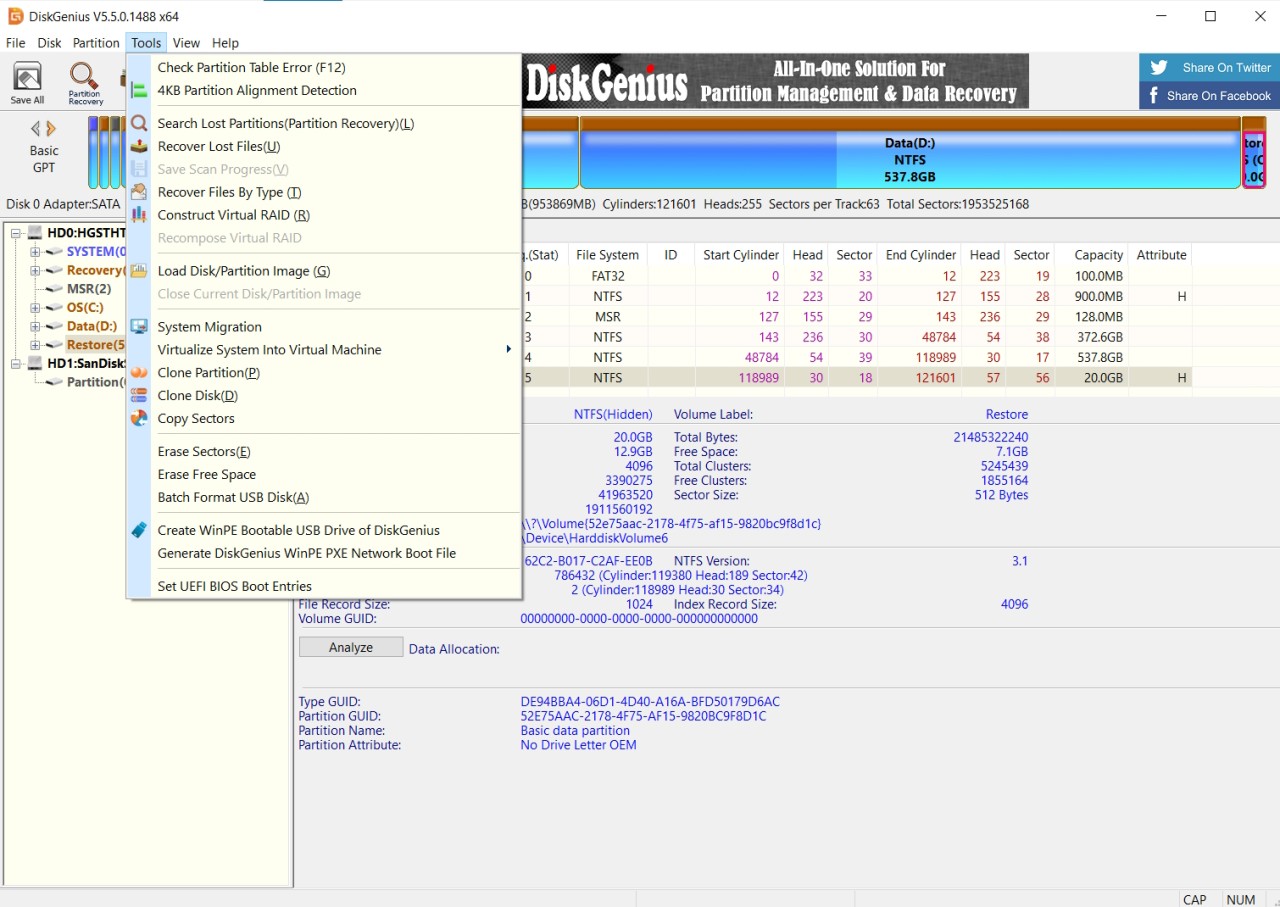This screenshot has width=1280, height=907.
Task: Select the FAT32 100.0MB partition row
Action: coord(858,276)
